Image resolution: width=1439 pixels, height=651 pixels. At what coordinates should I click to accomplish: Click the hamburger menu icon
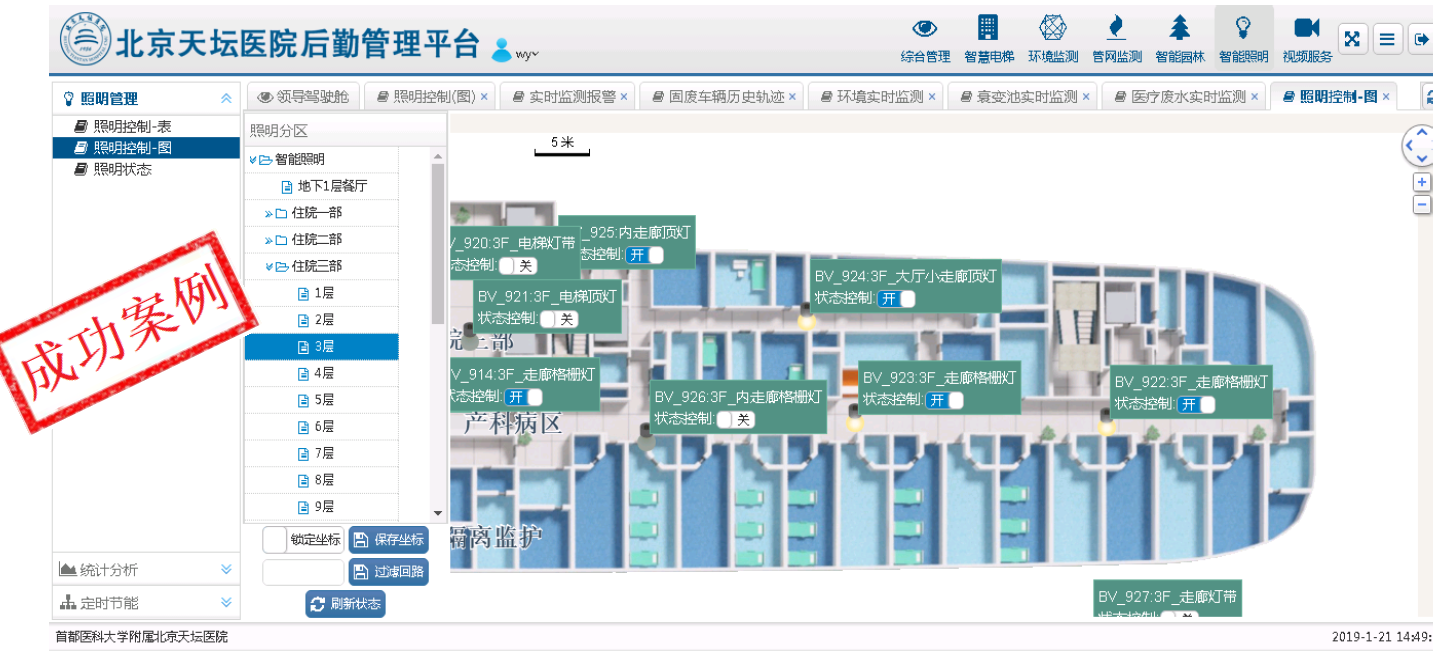point(1387,39)
